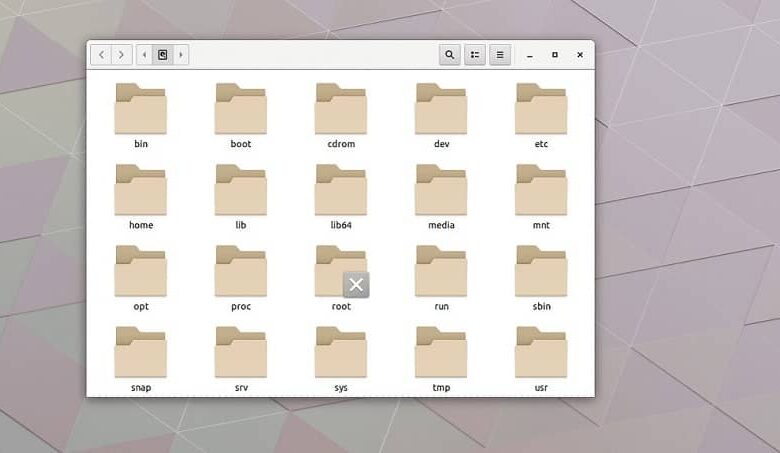
Task: Select the usr folder icon
Action: point(541,352)
